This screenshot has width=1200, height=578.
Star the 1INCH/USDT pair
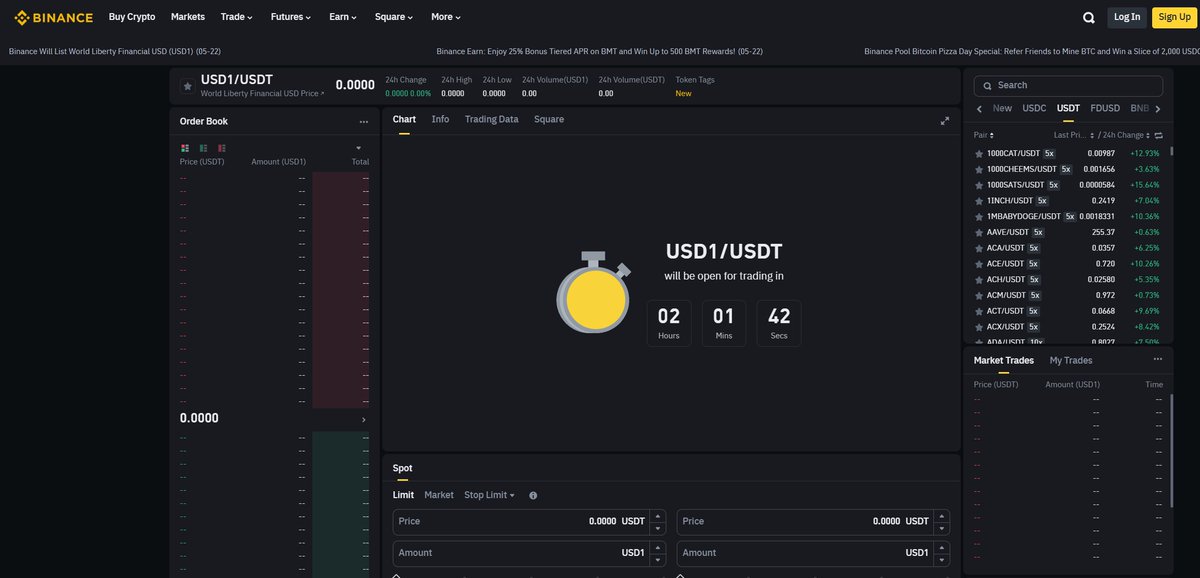pos(979,201)
